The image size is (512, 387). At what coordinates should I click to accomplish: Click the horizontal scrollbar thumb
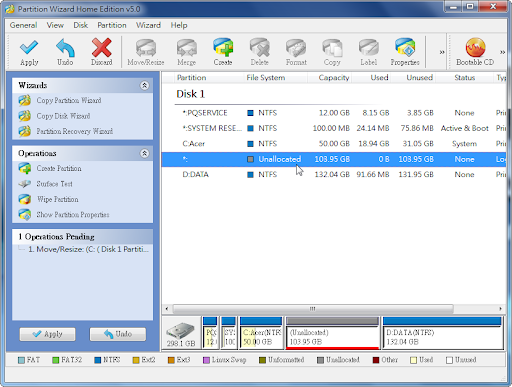click(313, 309)
